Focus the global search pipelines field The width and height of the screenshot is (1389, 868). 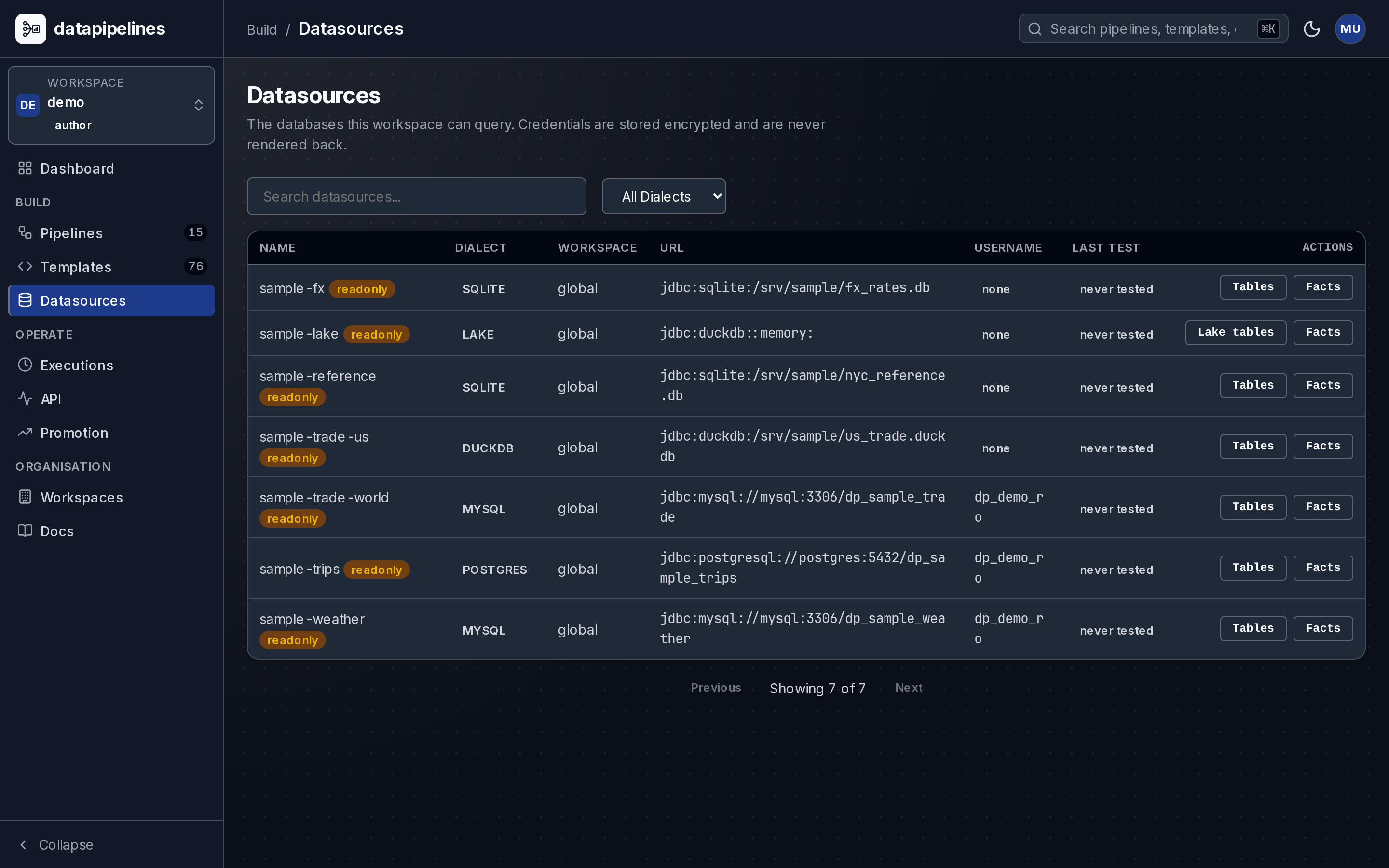click(1153, 29)
